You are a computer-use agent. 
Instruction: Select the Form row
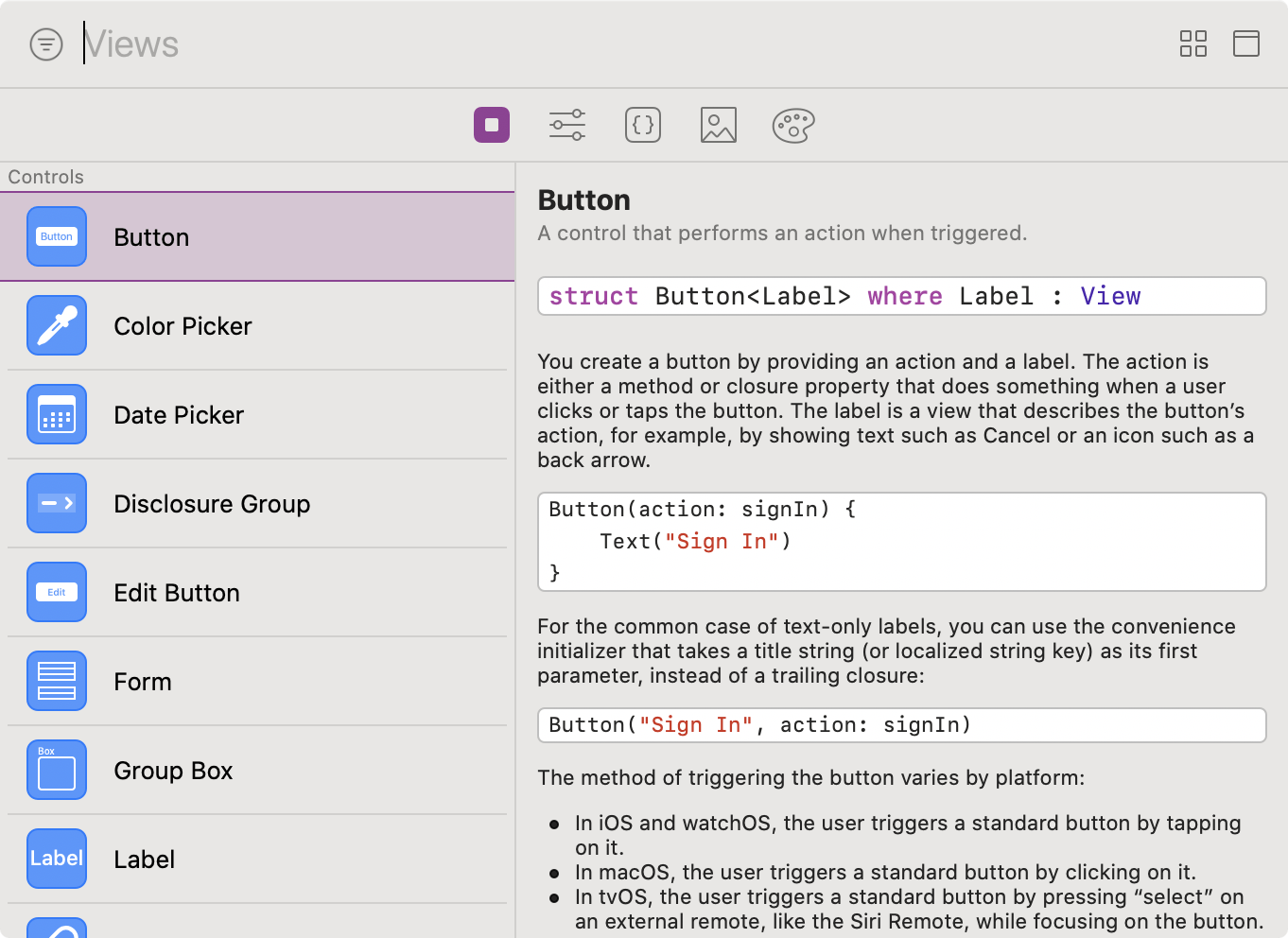click(x=257, y=682)
